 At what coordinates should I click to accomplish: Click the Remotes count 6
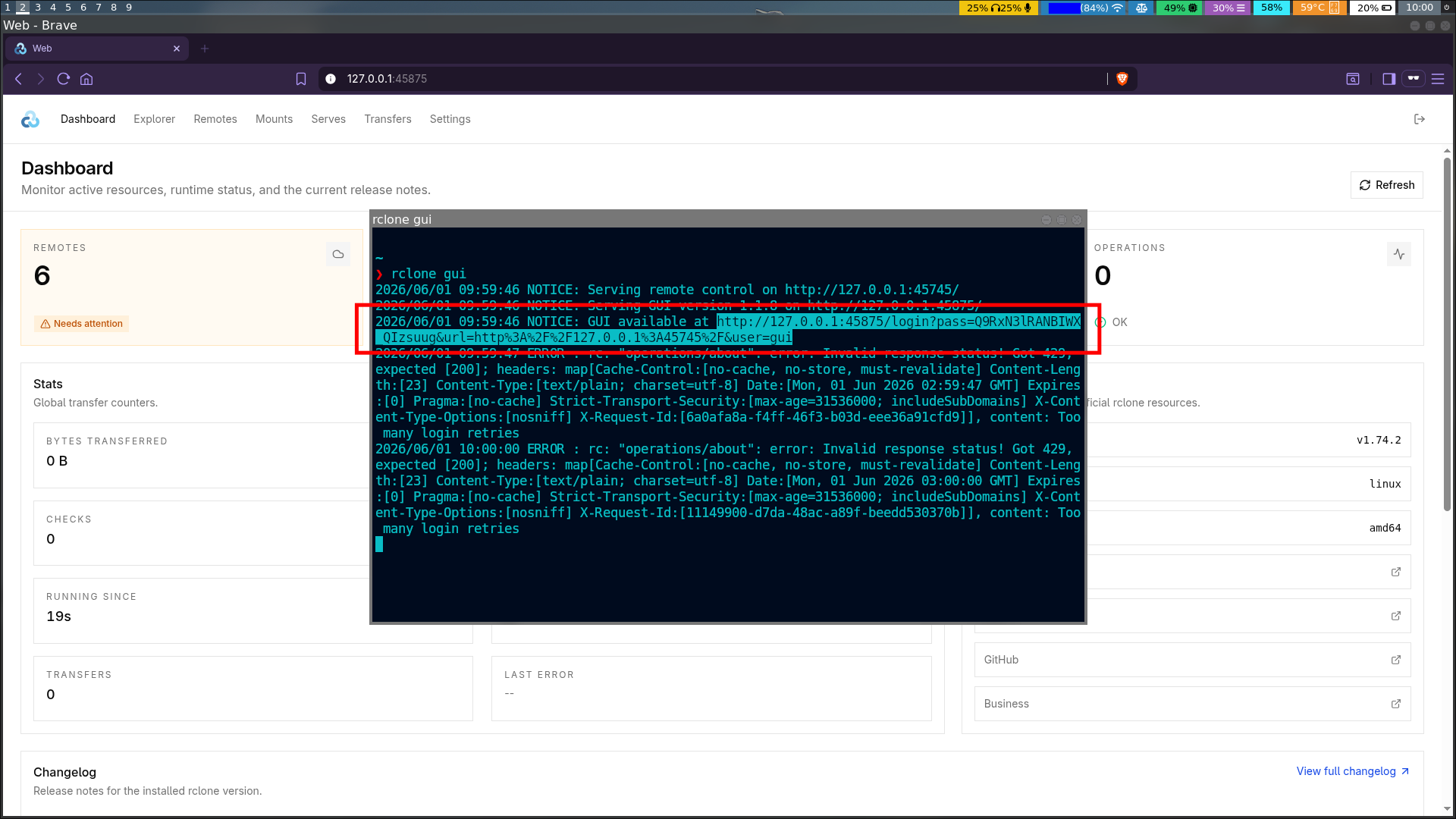[x=42, y=275]
